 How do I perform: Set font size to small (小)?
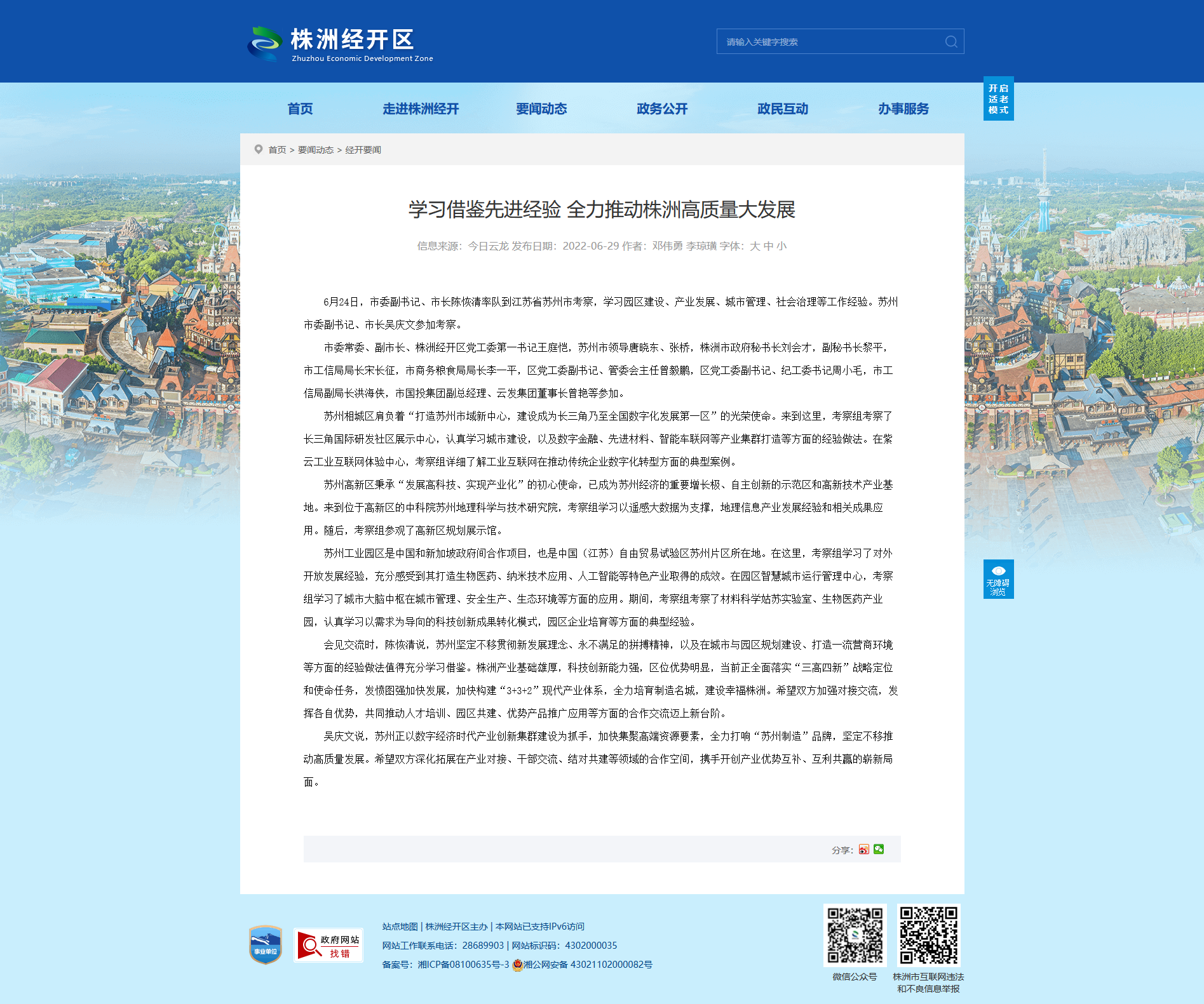781,246
